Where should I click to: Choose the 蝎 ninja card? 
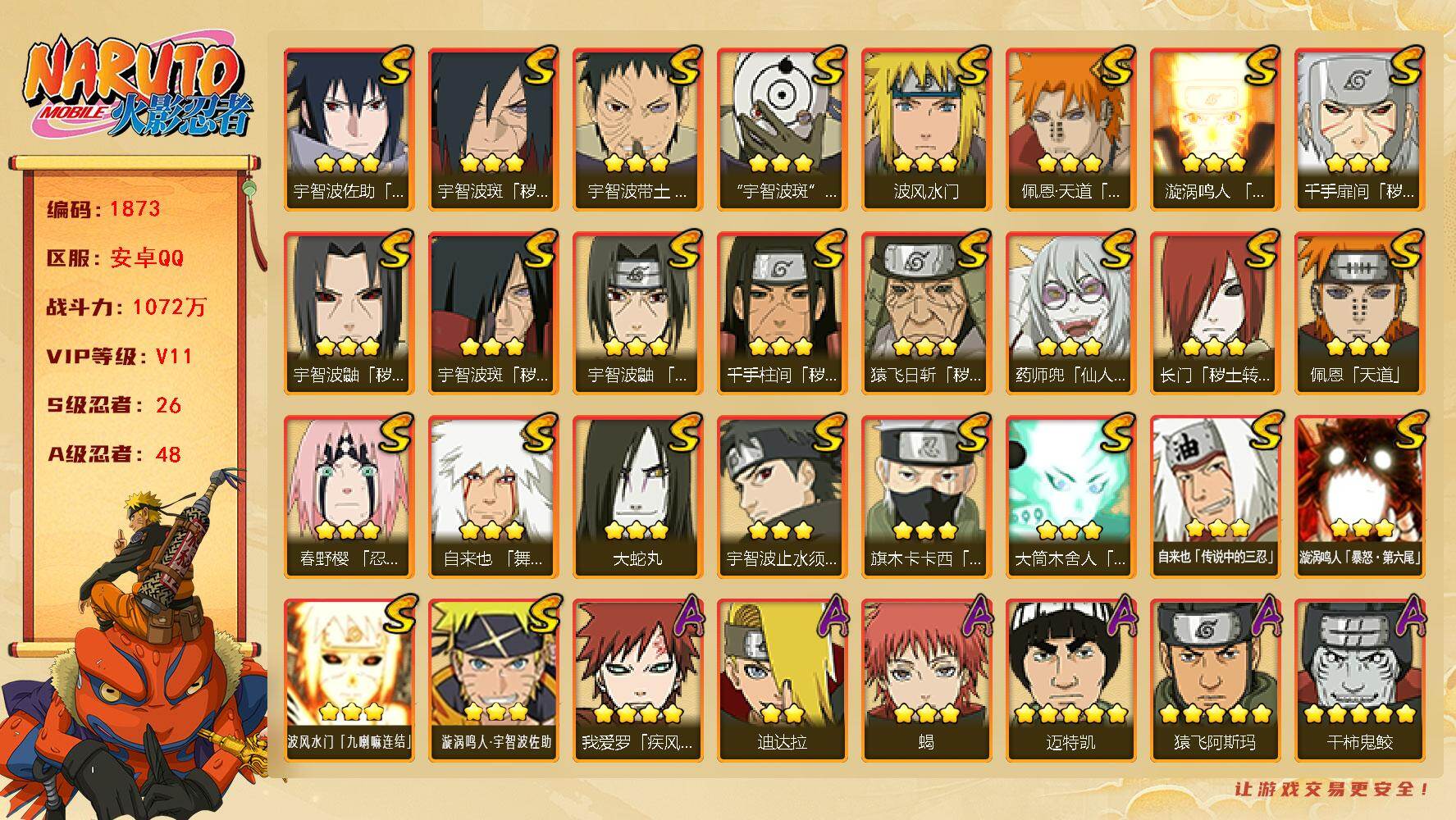click(926, 680)
